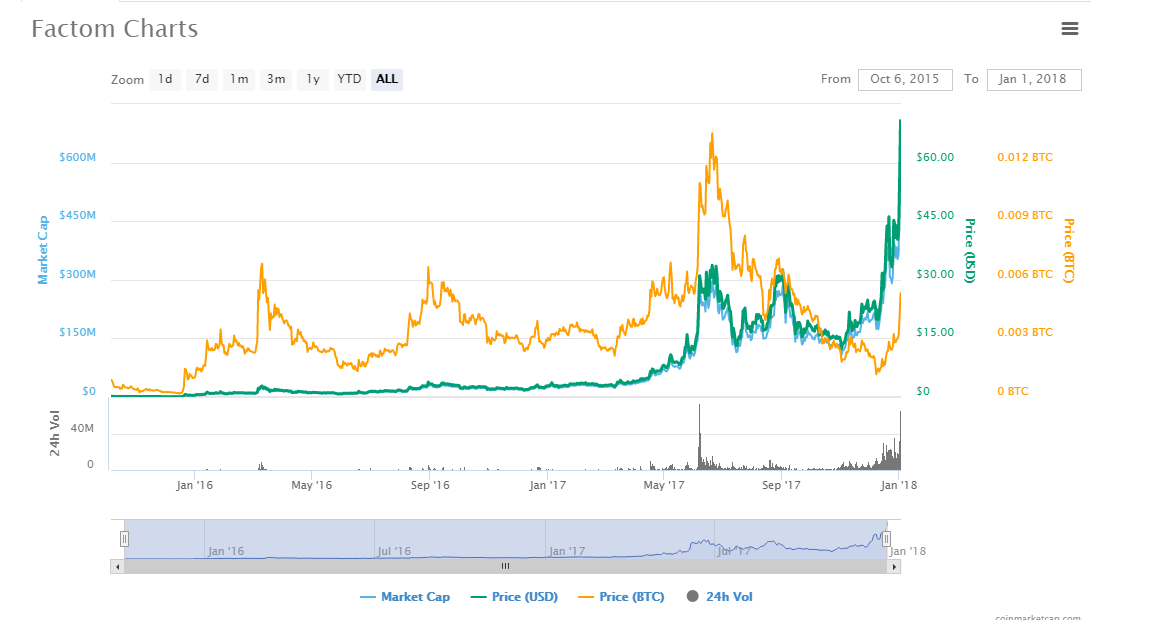Viewport: 1153px width, 620px height.
Task: Click the $30.00 price axis label
Action: pos(935,274)
